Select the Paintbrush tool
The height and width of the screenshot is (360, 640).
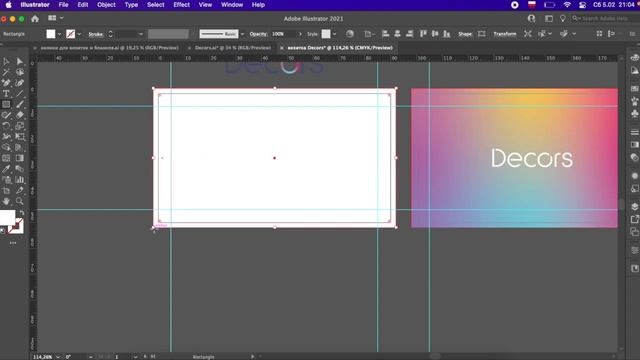pyautogui.click(x=19, y=104)
